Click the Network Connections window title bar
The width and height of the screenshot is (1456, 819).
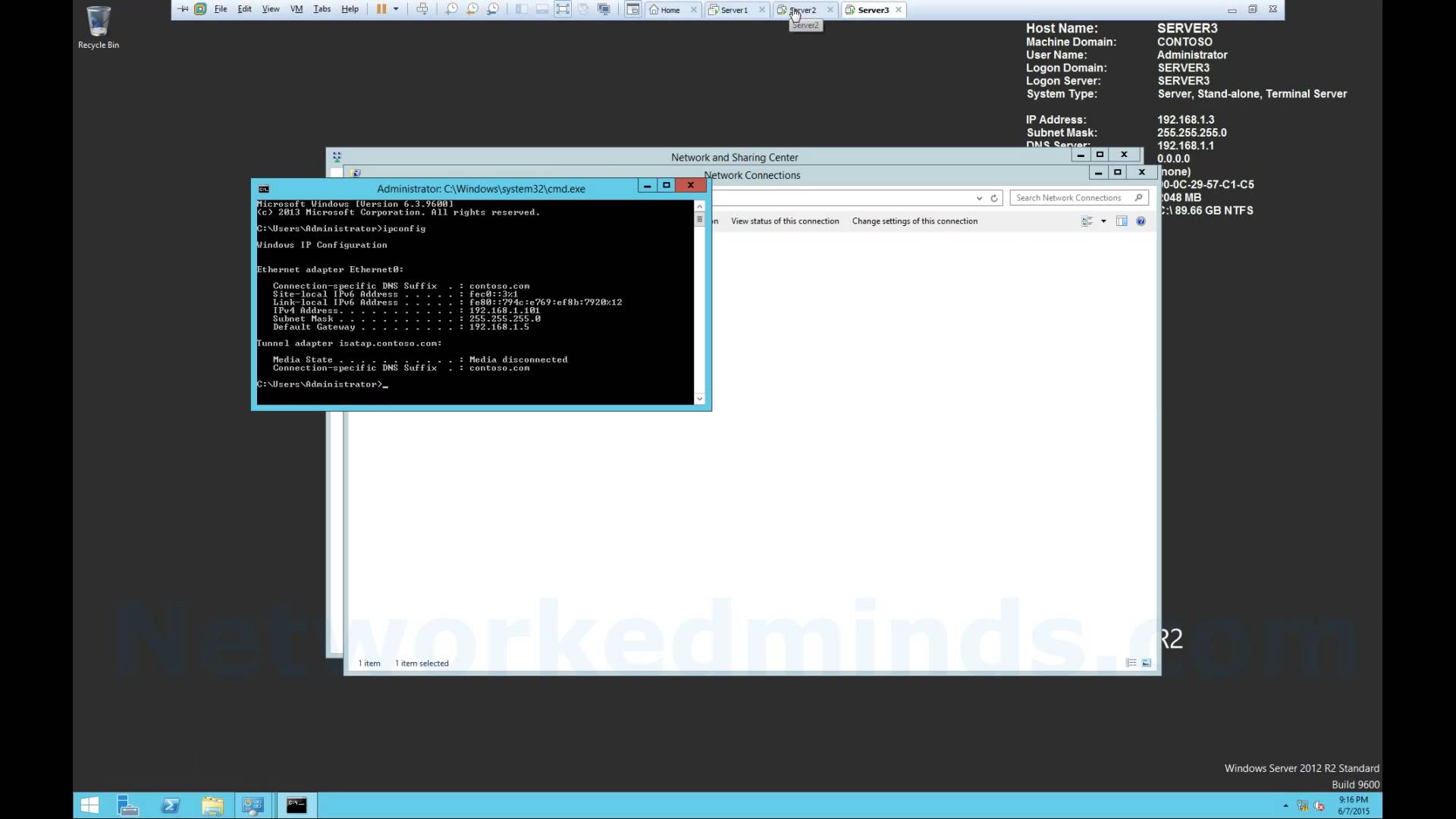(x=752, y=175)
